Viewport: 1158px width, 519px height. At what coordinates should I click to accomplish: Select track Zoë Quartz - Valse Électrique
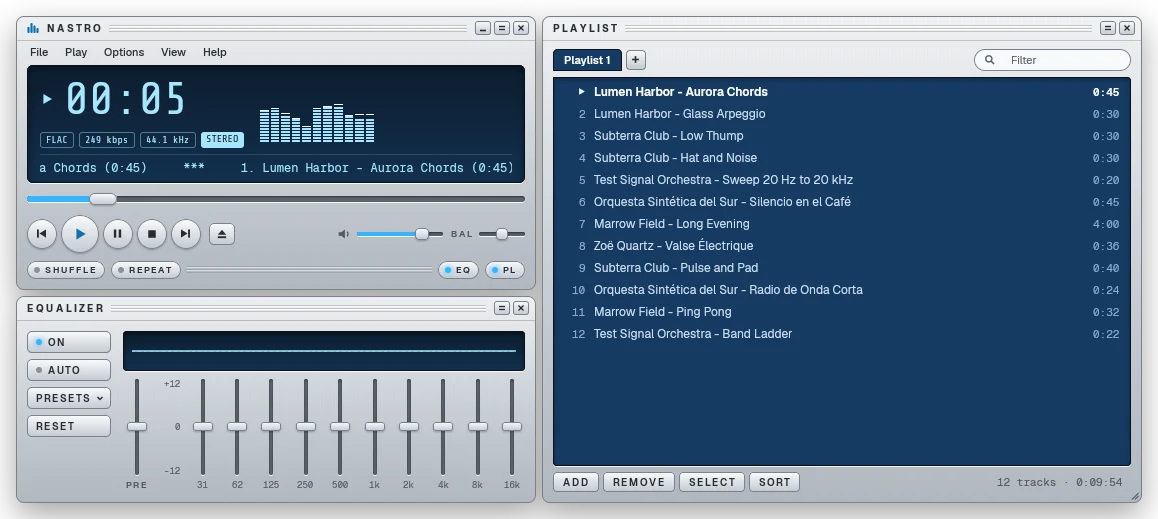tap(842, 246)
